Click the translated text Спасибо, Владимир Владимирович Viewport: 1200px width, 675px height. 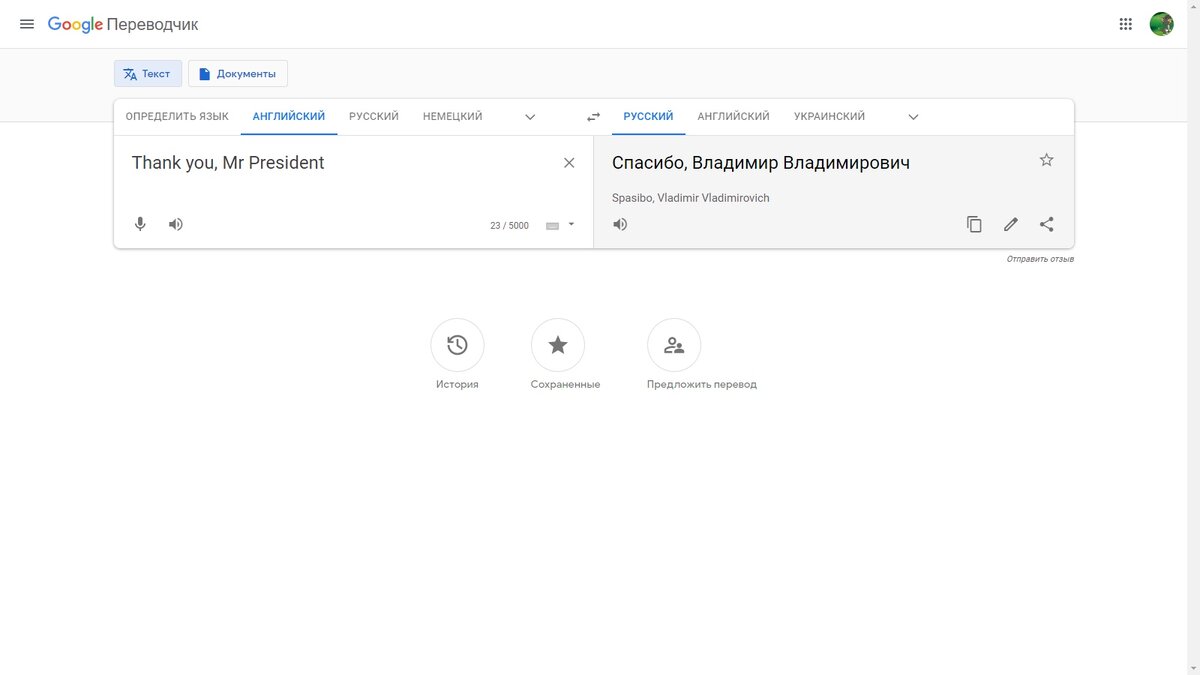(x=761, y=163)
